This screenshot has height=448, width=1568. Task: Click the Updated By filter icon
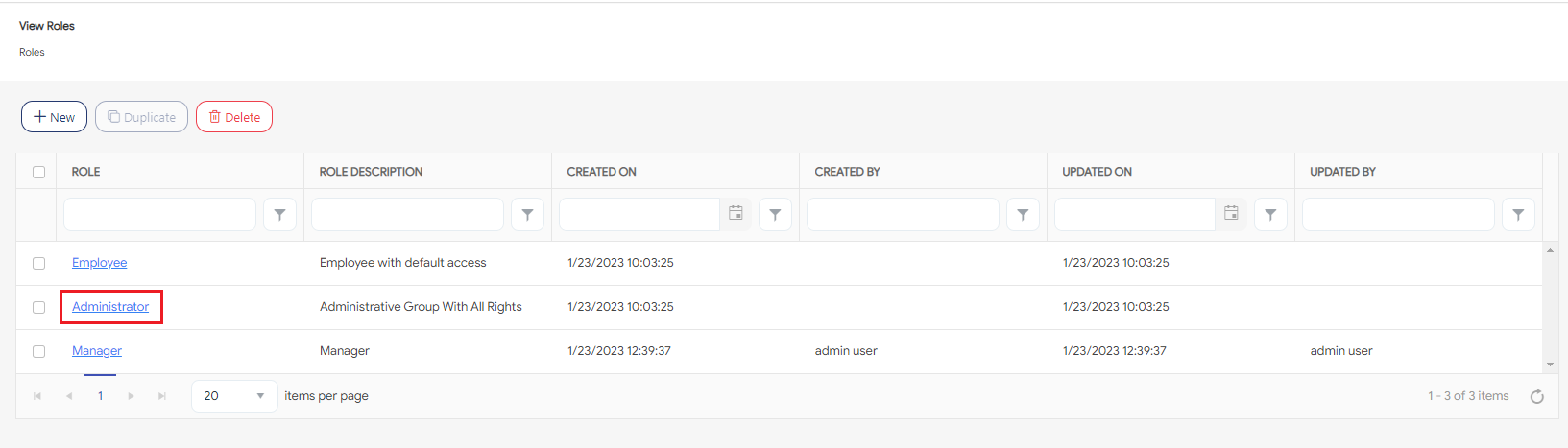pos(1518,215)
